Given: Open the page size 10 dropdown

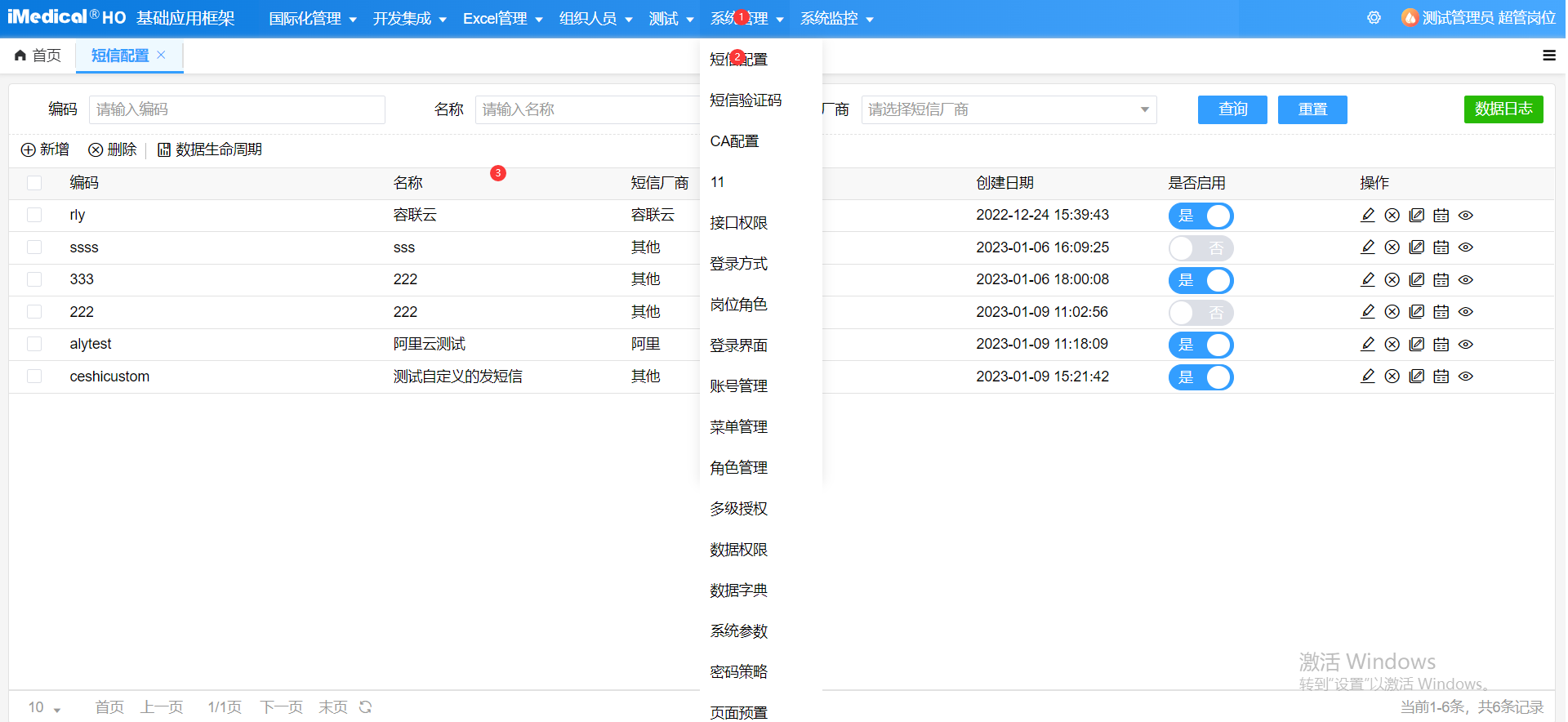Looking at the screenshot, I should pos(44,707).
